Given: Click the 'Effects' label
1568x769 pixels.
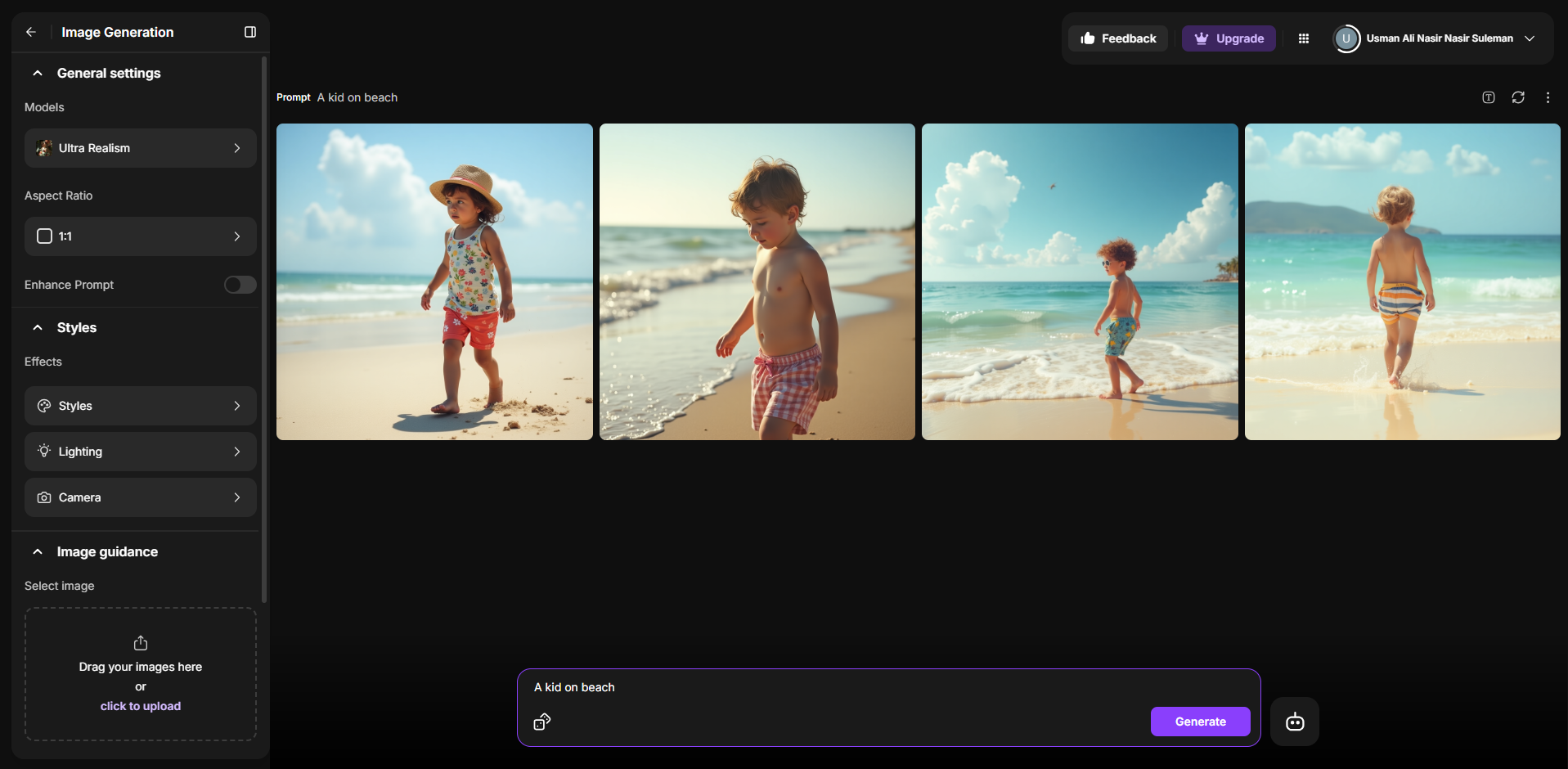Looking at the screenshot, I should [43, 362].
